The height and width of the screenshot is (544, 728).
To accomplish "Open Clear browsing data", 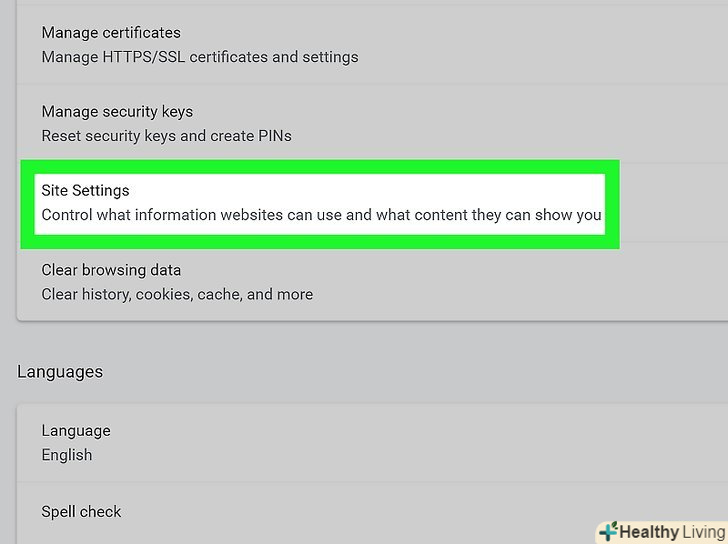I will coord(111,270).
